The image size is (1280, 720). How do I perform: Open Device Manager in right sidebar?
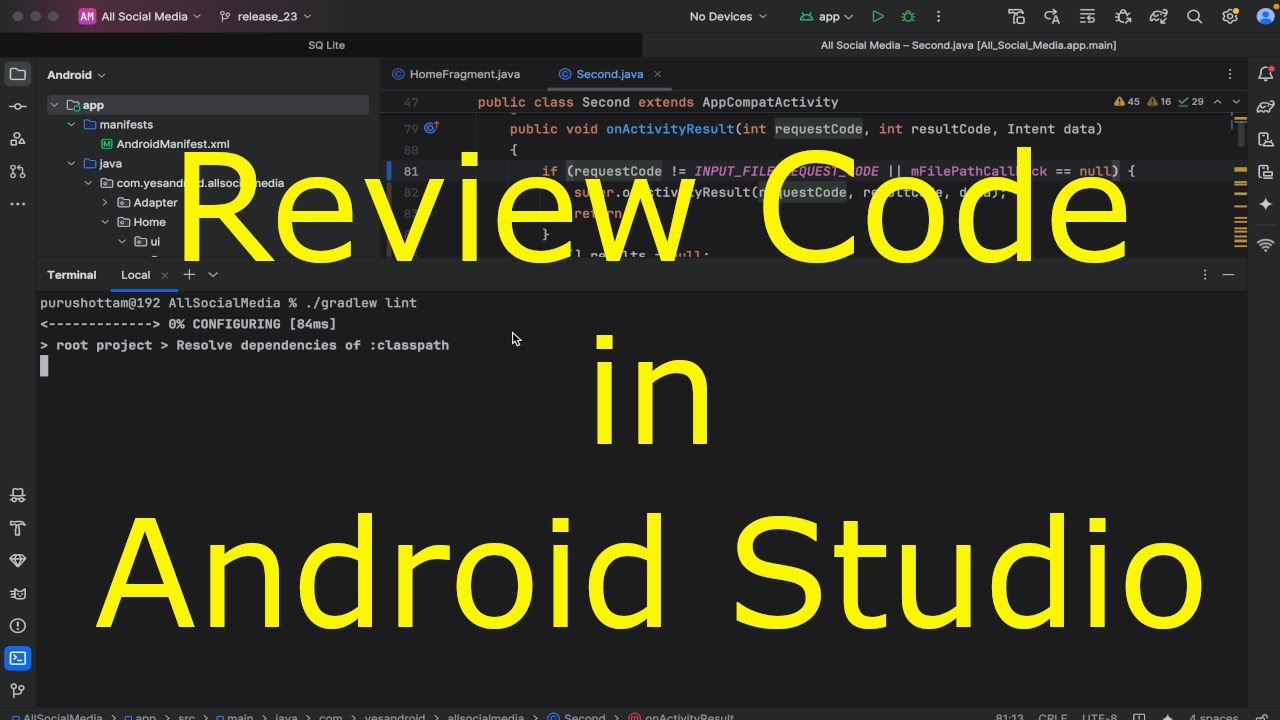click(x=1266, y=139)
